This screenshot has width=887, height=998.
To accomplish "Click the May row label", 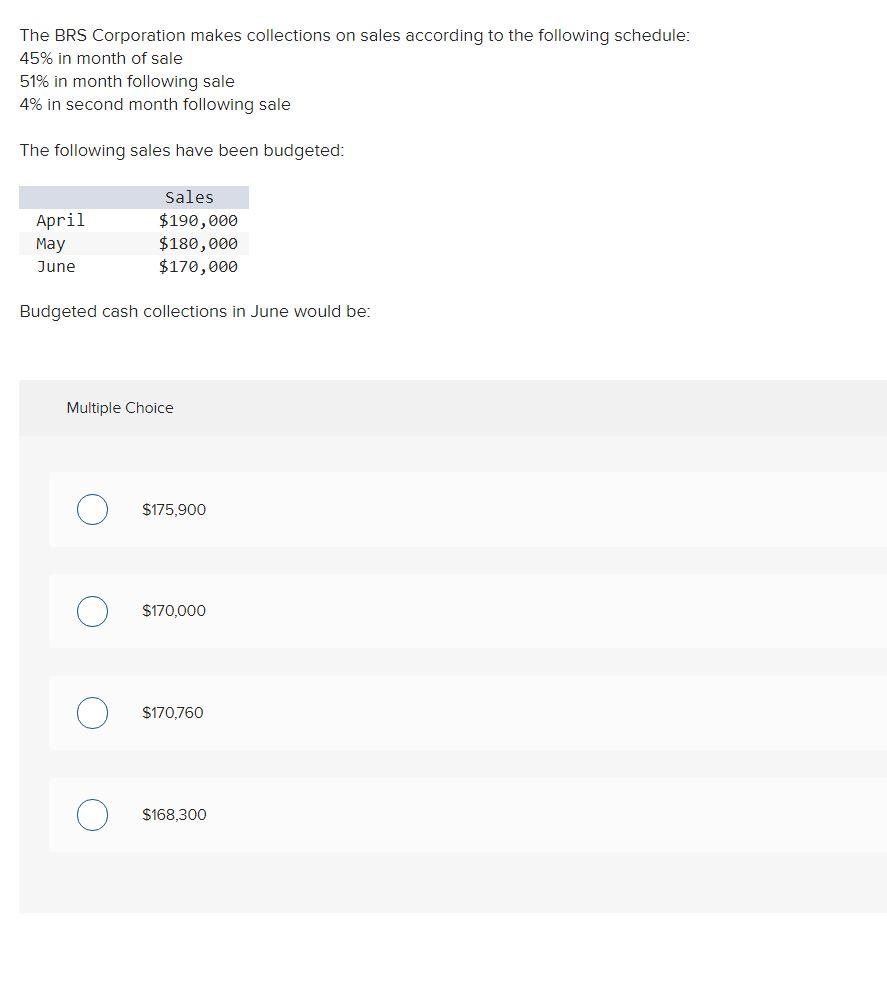I will (50, 243).
